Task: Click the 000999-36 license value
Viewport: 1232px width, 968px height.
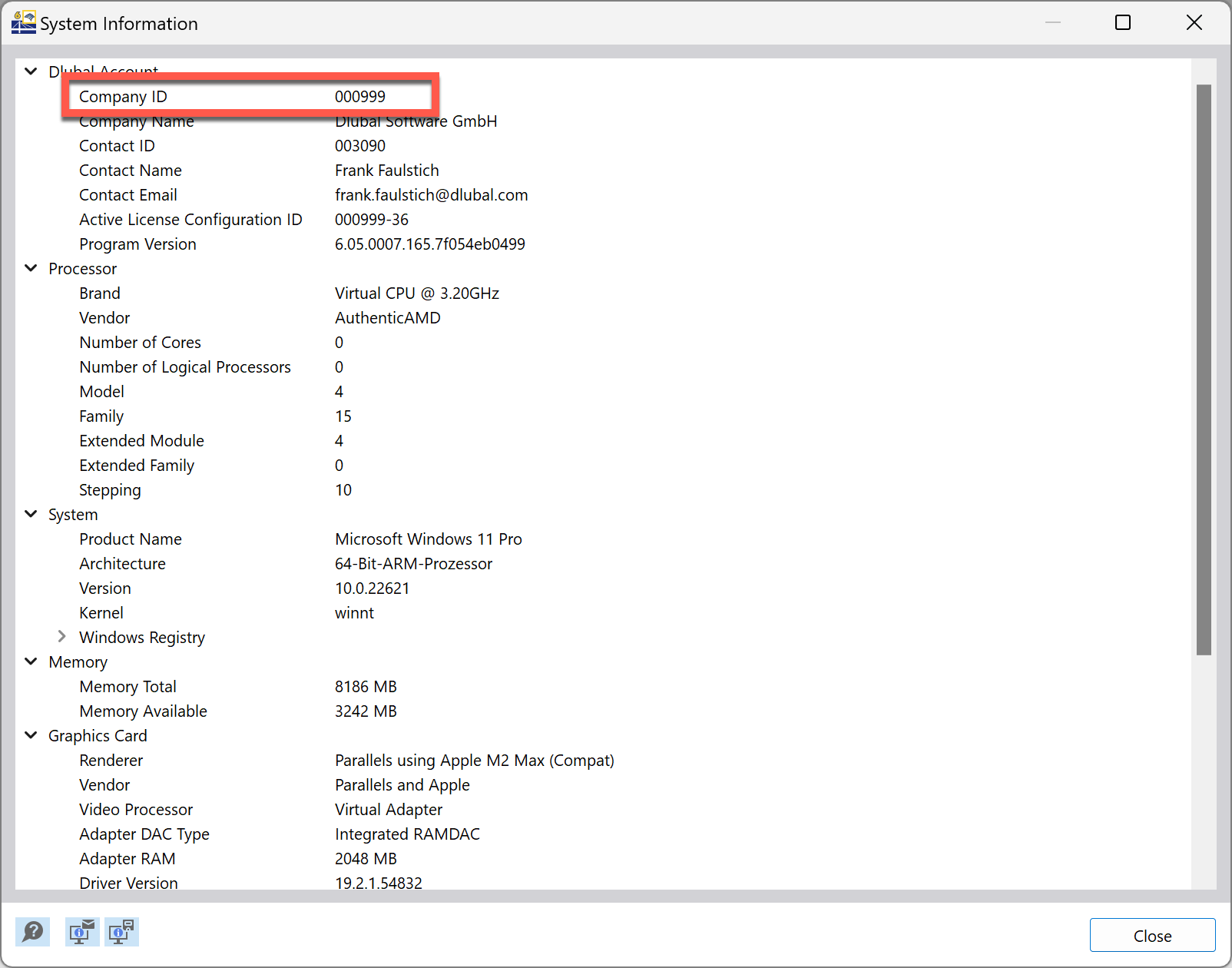Action: (x=371, y=220)
